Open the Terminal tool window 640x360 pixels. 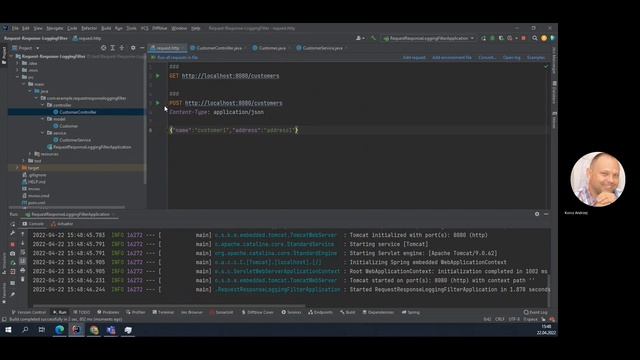tap(163, 312)
